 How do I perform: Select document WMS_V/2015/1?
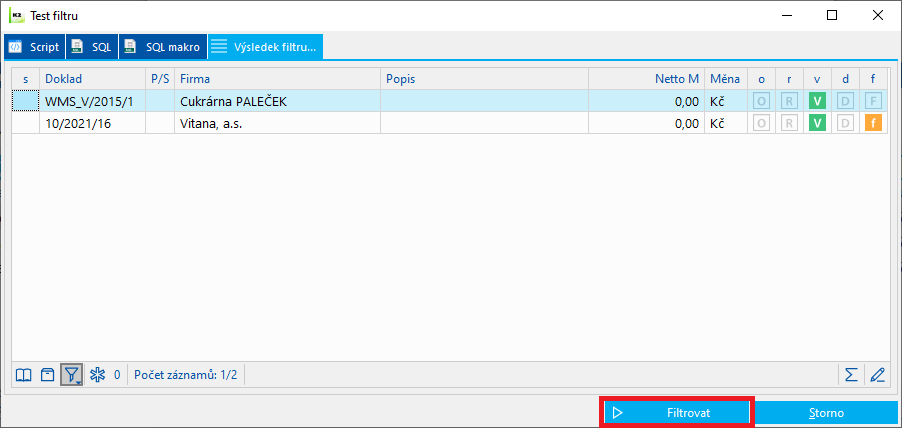pos(92,101)
